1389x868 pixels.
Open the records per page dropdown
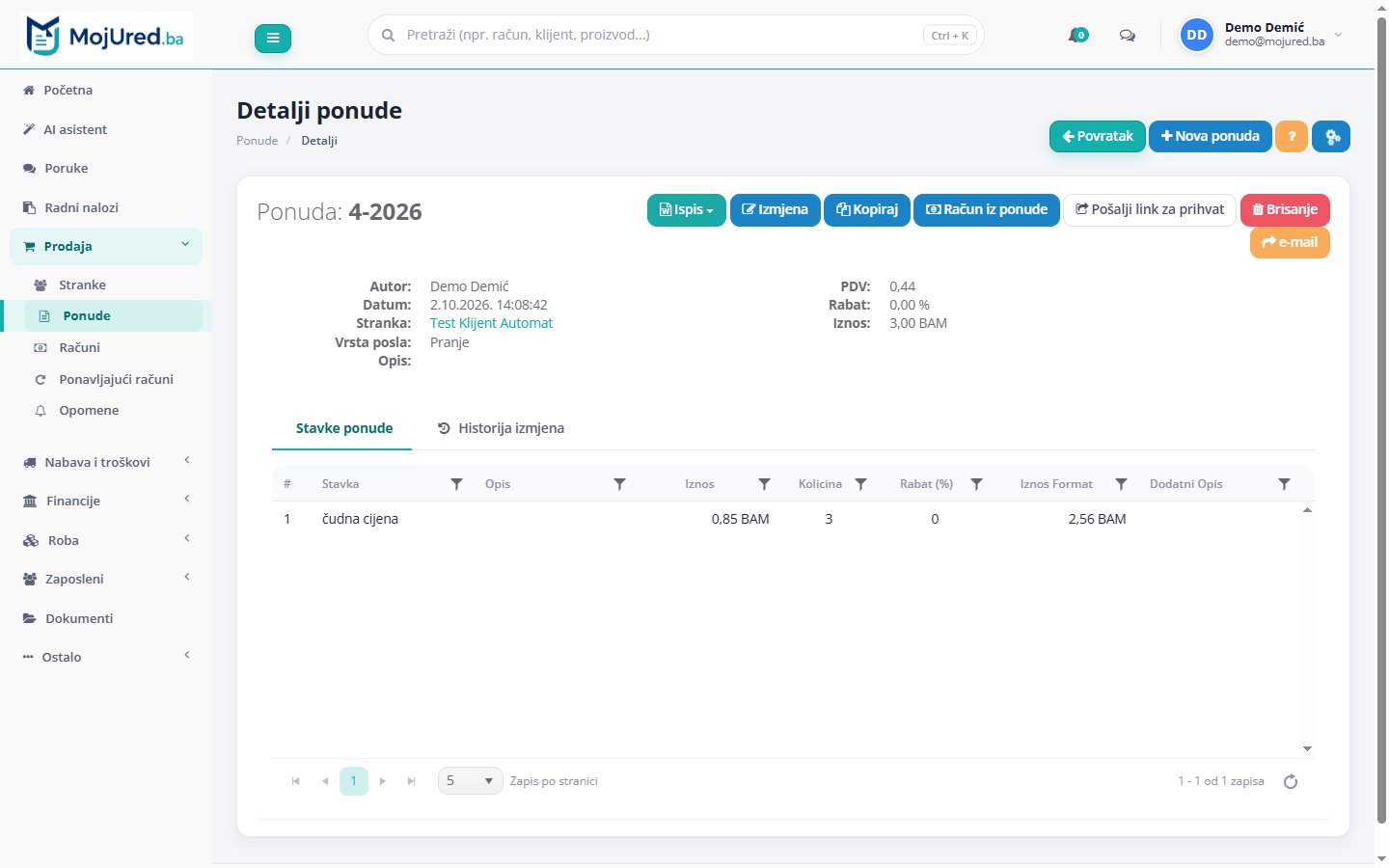pos(470,780)
